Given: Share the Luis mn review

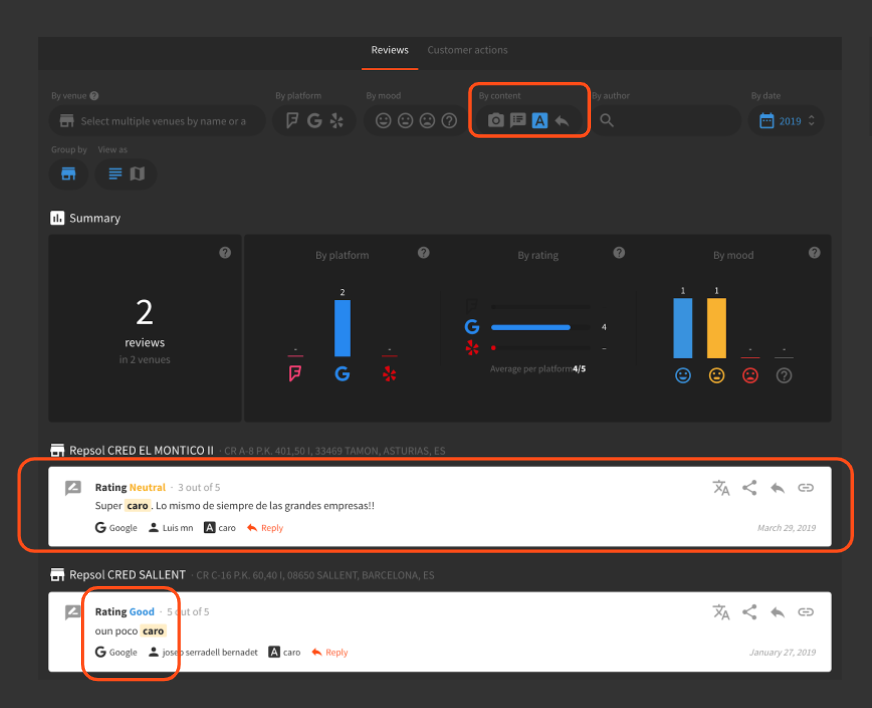Looking at the screenshot, I should (x=749, y=488).
